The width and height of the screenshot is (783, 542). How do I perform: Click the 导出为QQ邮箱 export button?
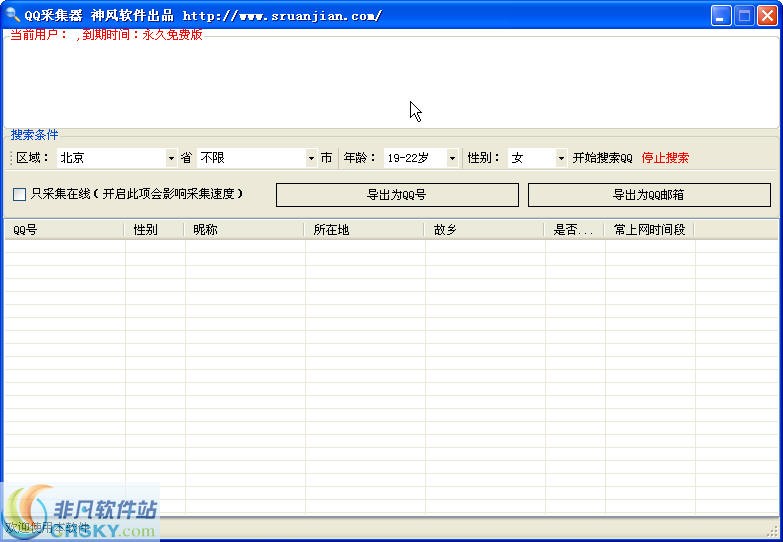(x=649, y=195)
